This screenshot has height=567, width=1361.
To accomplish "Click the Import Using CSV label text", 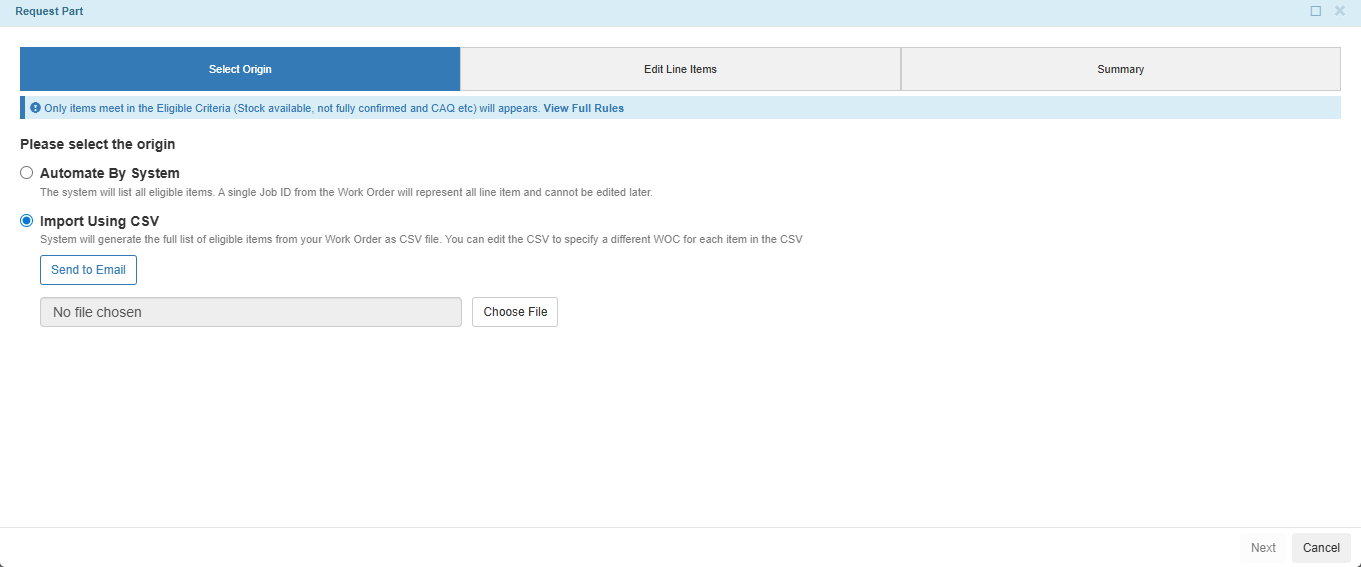I will tap(99, 221).
